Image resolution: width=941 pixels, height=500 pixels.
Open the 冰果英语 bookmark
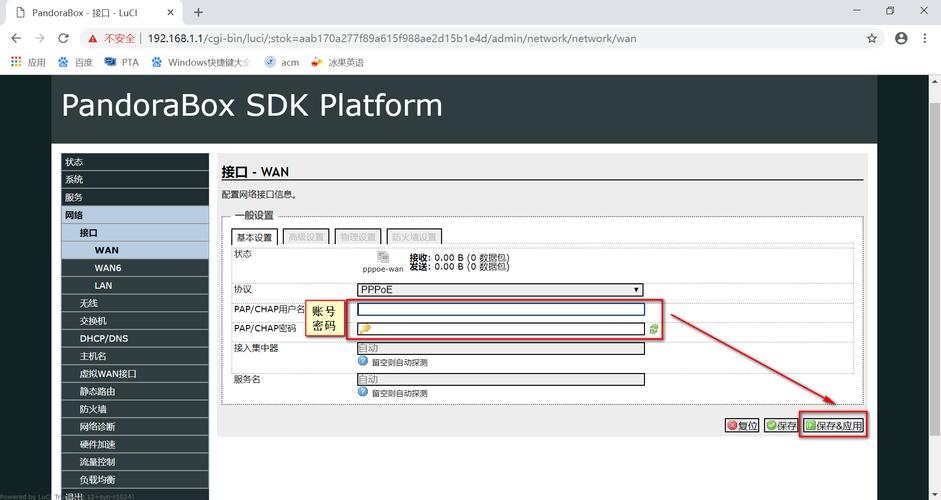[337, 62]
